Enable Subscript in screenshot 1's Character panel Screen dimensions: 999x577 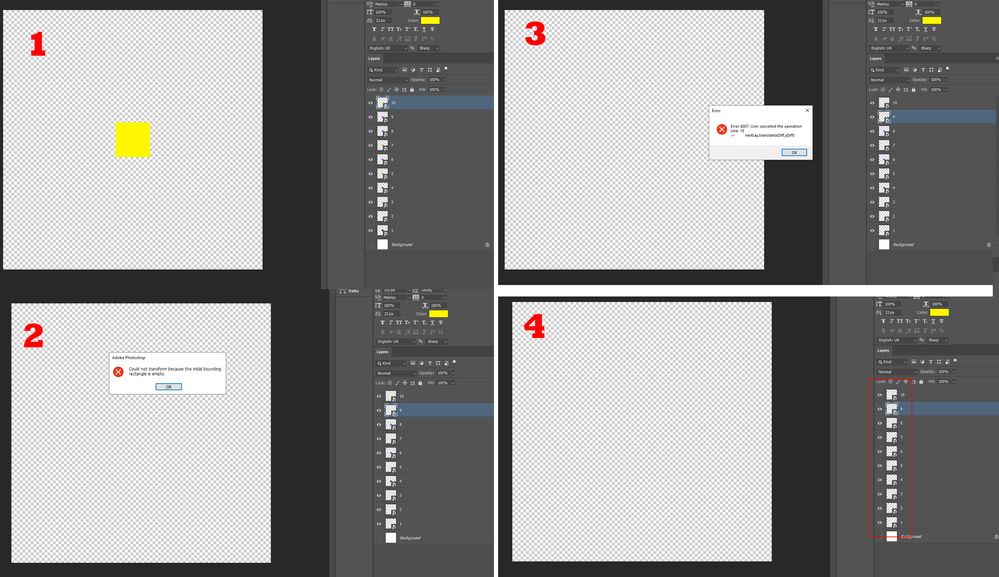pos(415,29)
